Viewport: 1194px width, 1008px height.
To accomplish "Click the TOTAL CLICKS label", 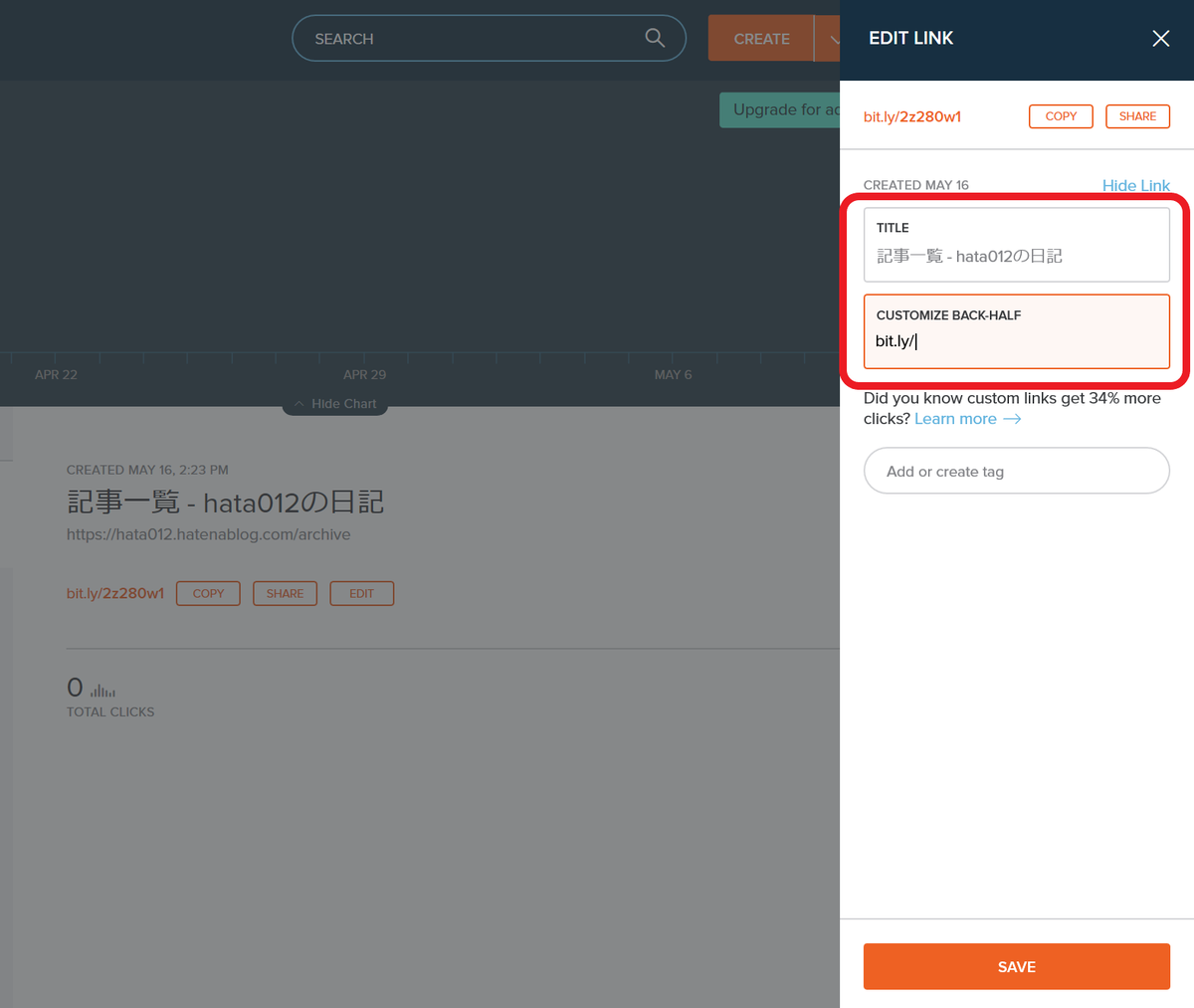I will click(110, 711).
